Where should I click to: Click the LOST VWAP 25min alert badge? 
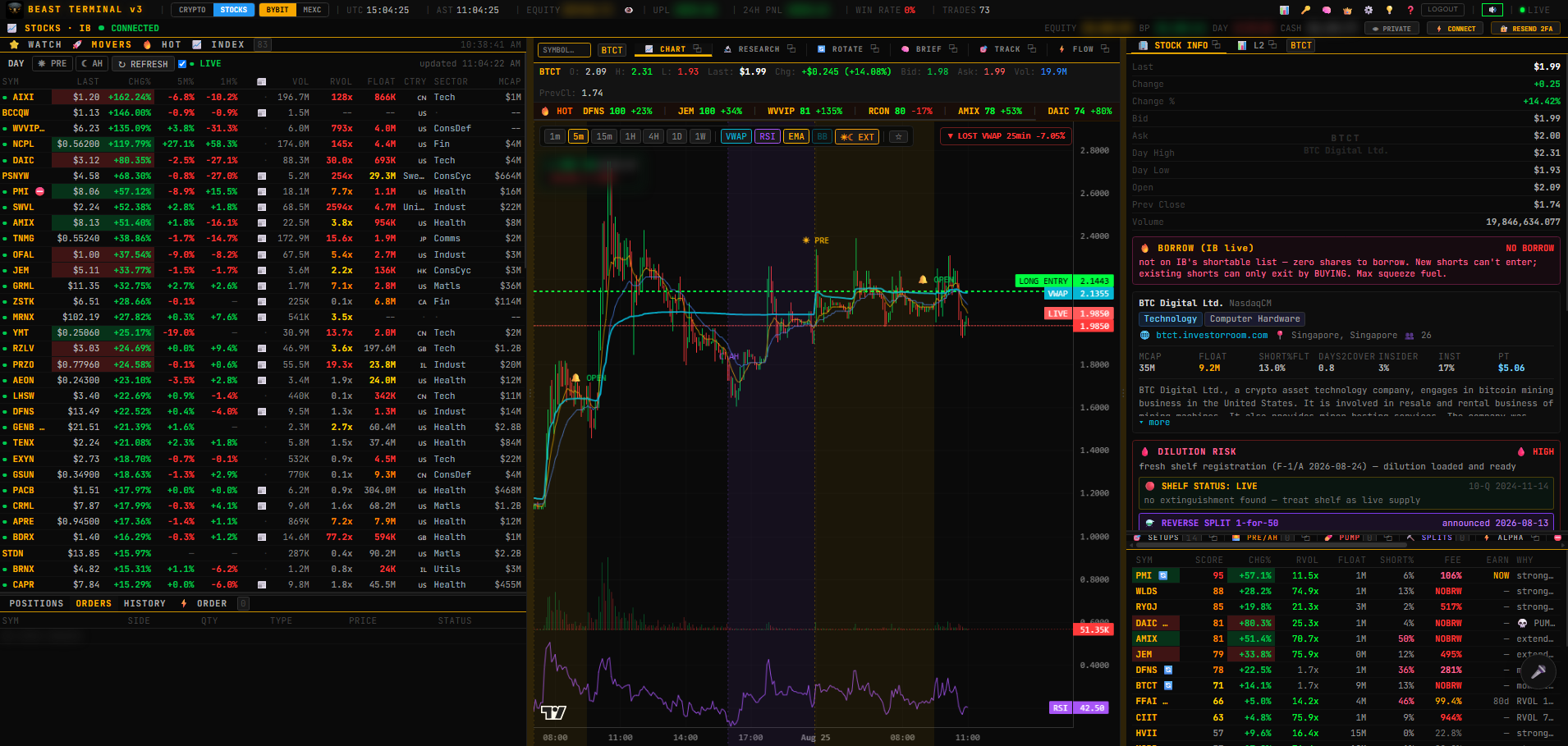[1006, 136]
